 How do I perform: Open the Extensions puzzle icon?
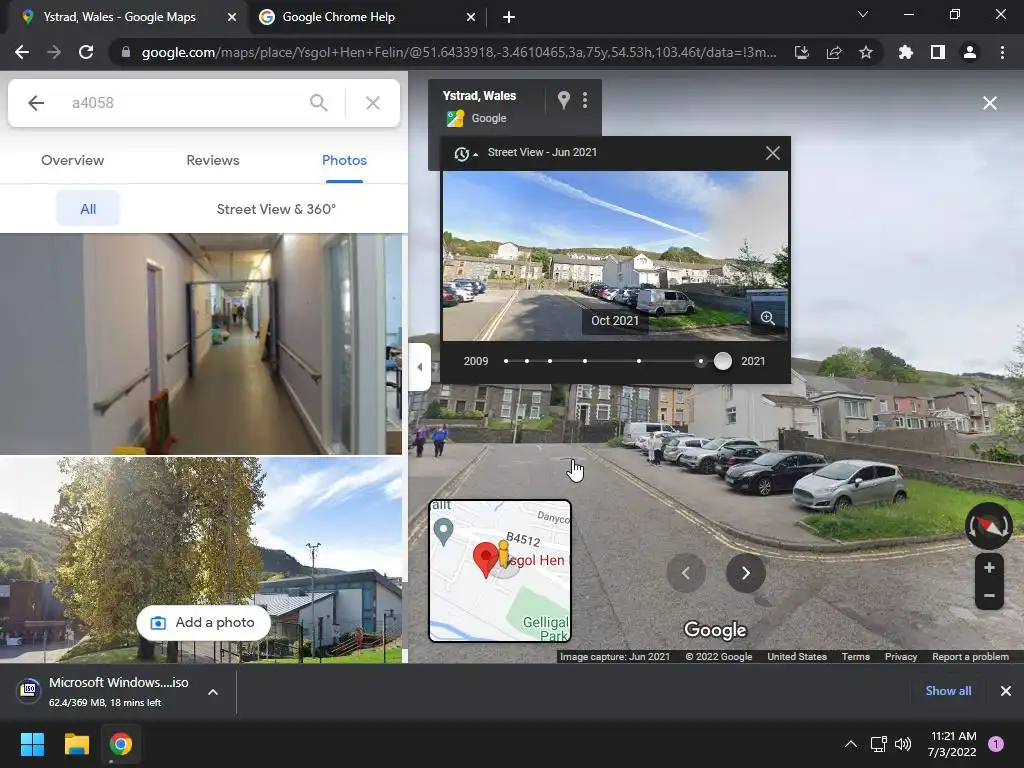coord(905,52)
